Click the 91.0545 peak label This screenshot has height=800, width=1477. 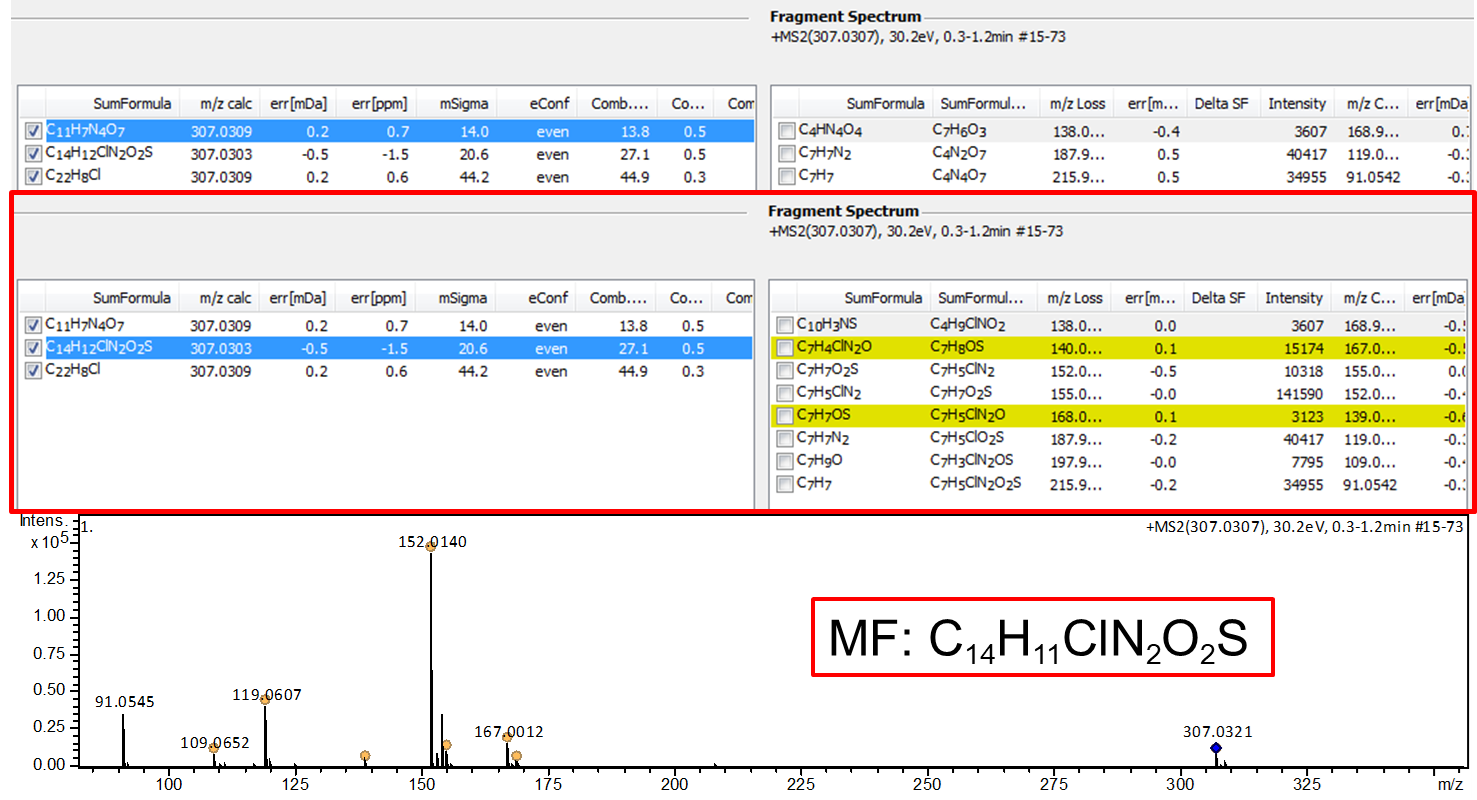click(x=125, y=702)
